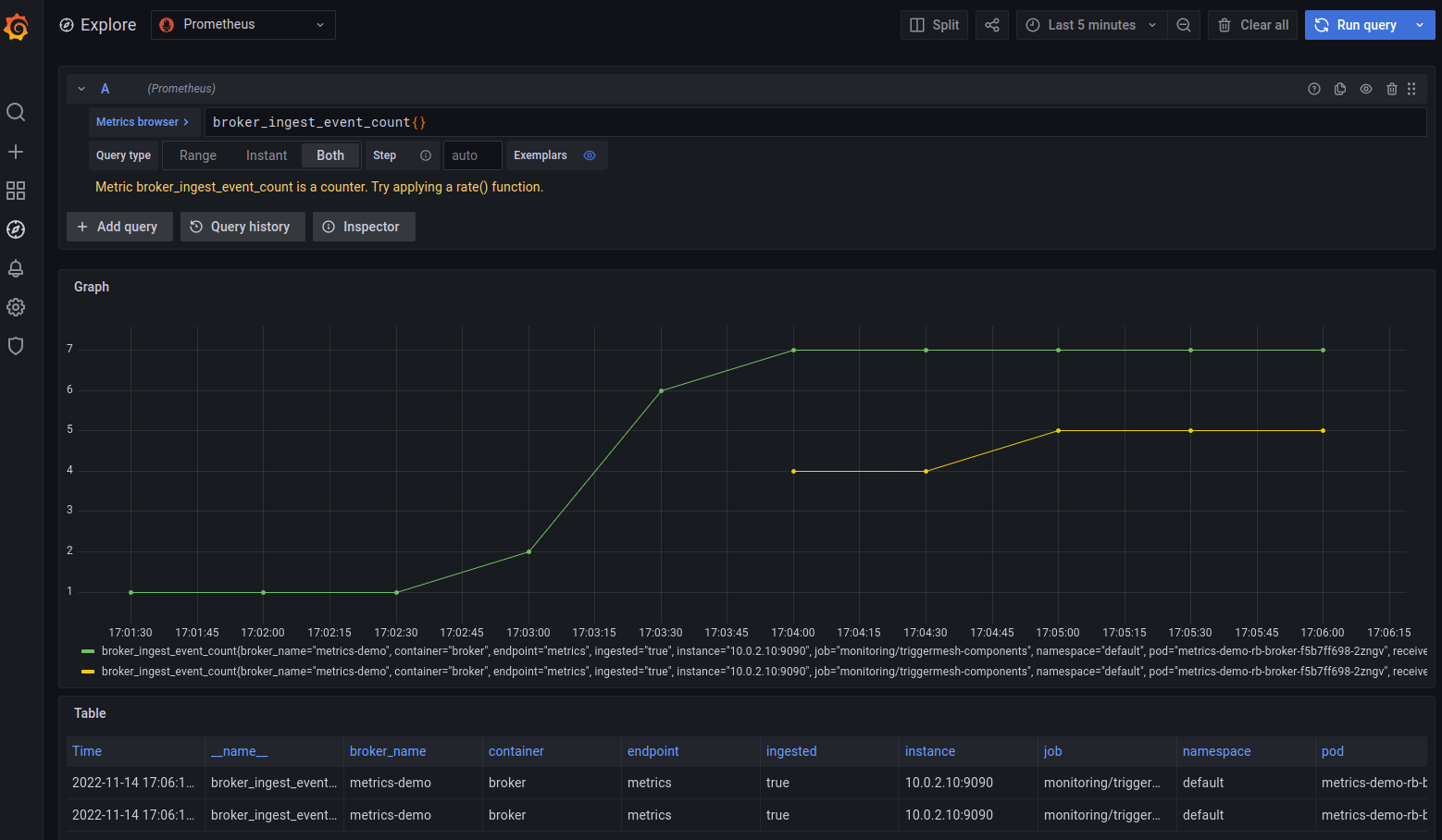Sort the table by __name__ column
Image resolution: width=1442 pixels, height=840 pixels.
pos(239,751)
